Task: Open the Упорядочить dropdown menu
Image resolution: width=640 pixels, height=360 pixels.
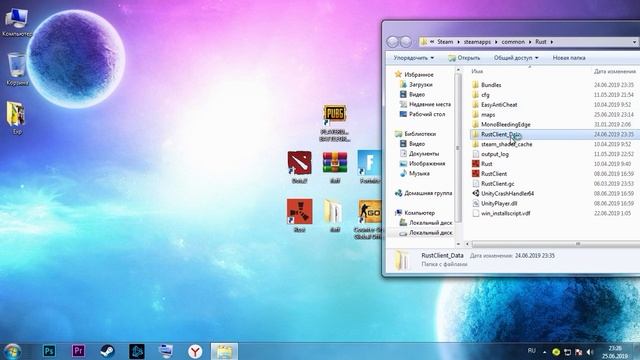Action: 413,58
